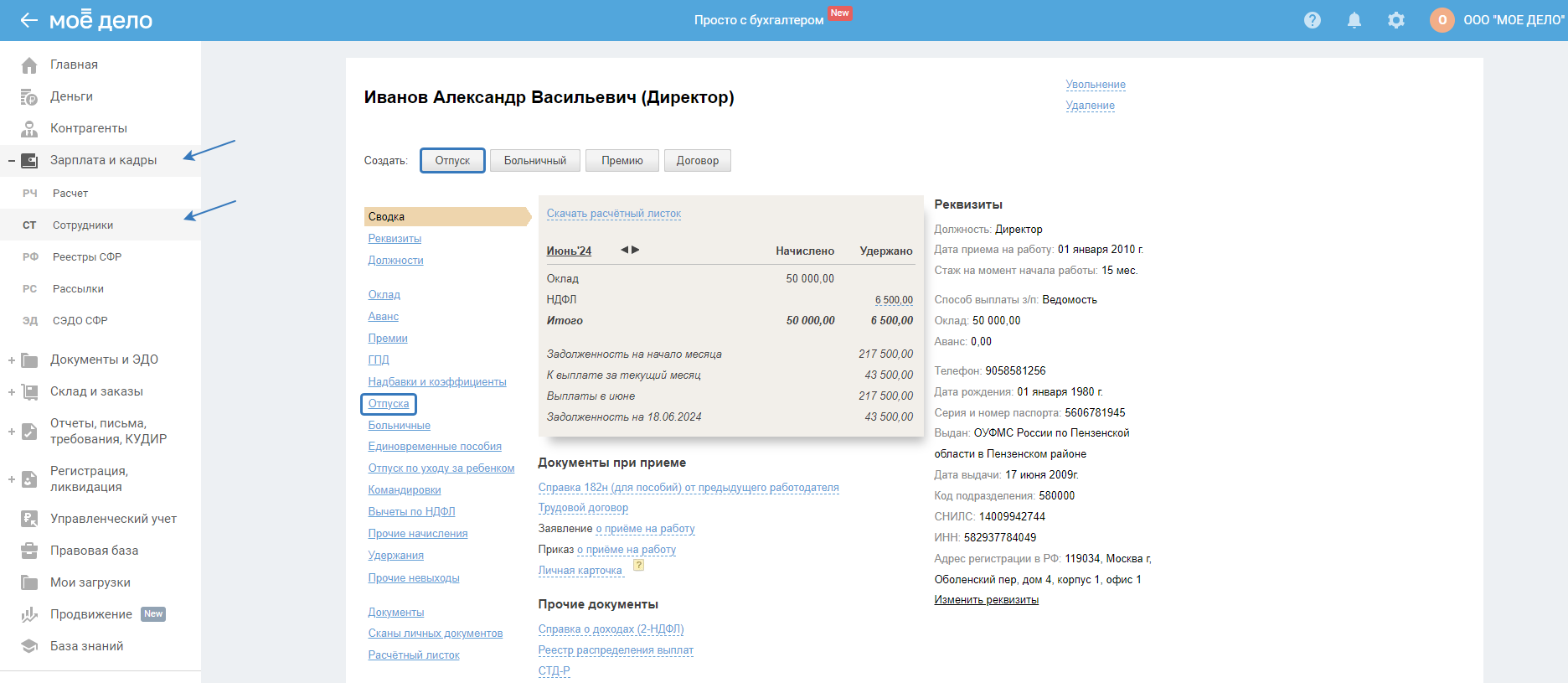Screen dimensions: 1568x683
Task: Expand the Склад и заказы section
Action: (12, 392)
